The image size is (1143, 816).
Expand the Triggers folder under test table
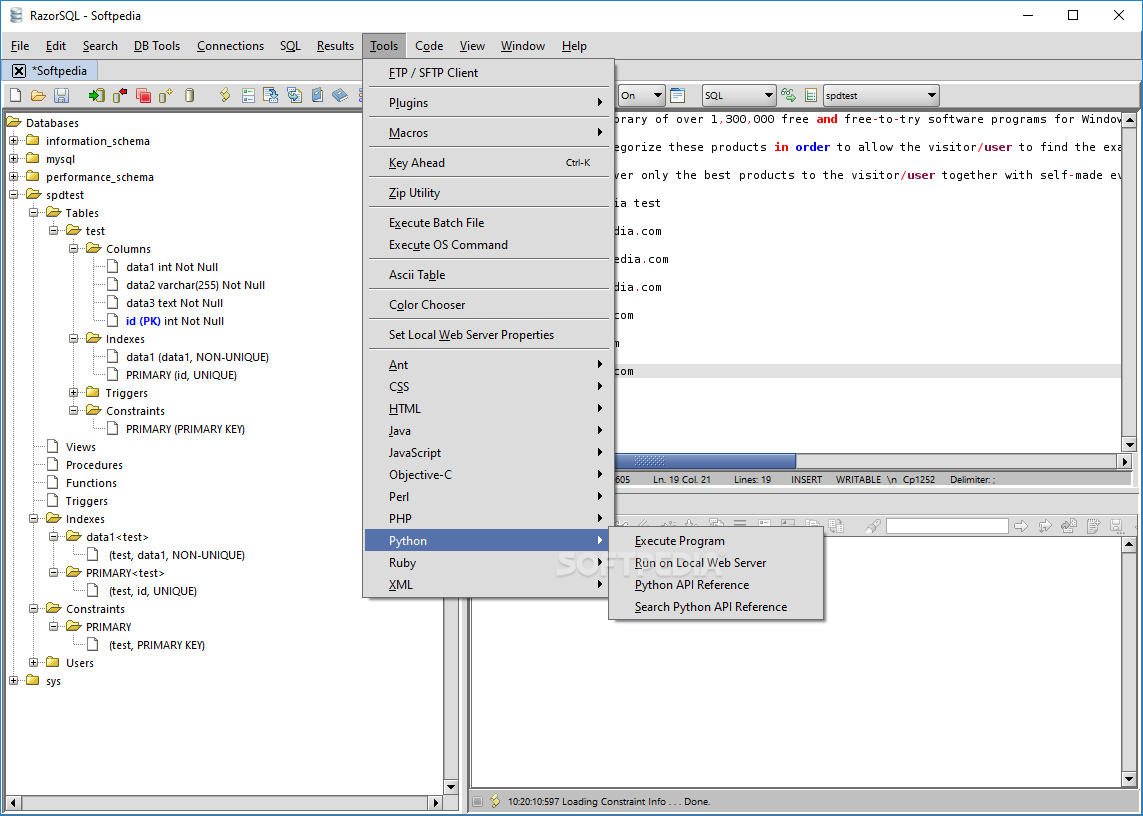click(x=74, y=392)
